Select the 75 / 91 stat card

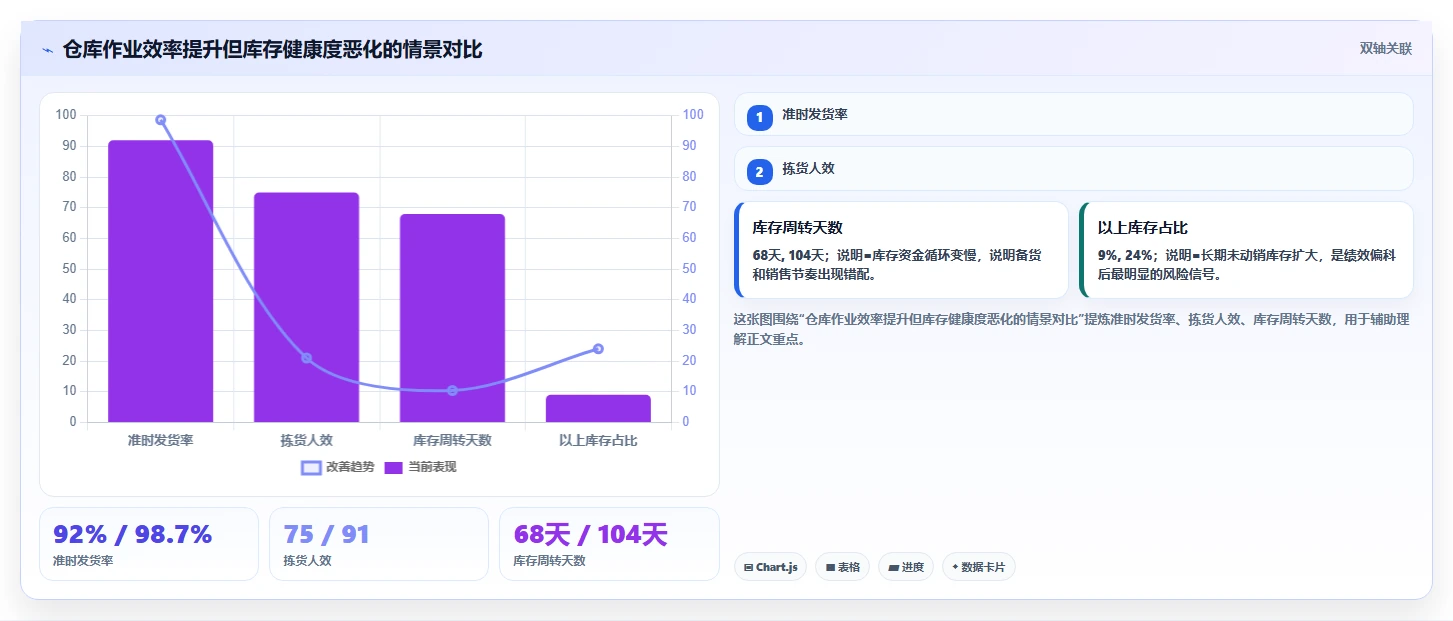pos(379,544)
